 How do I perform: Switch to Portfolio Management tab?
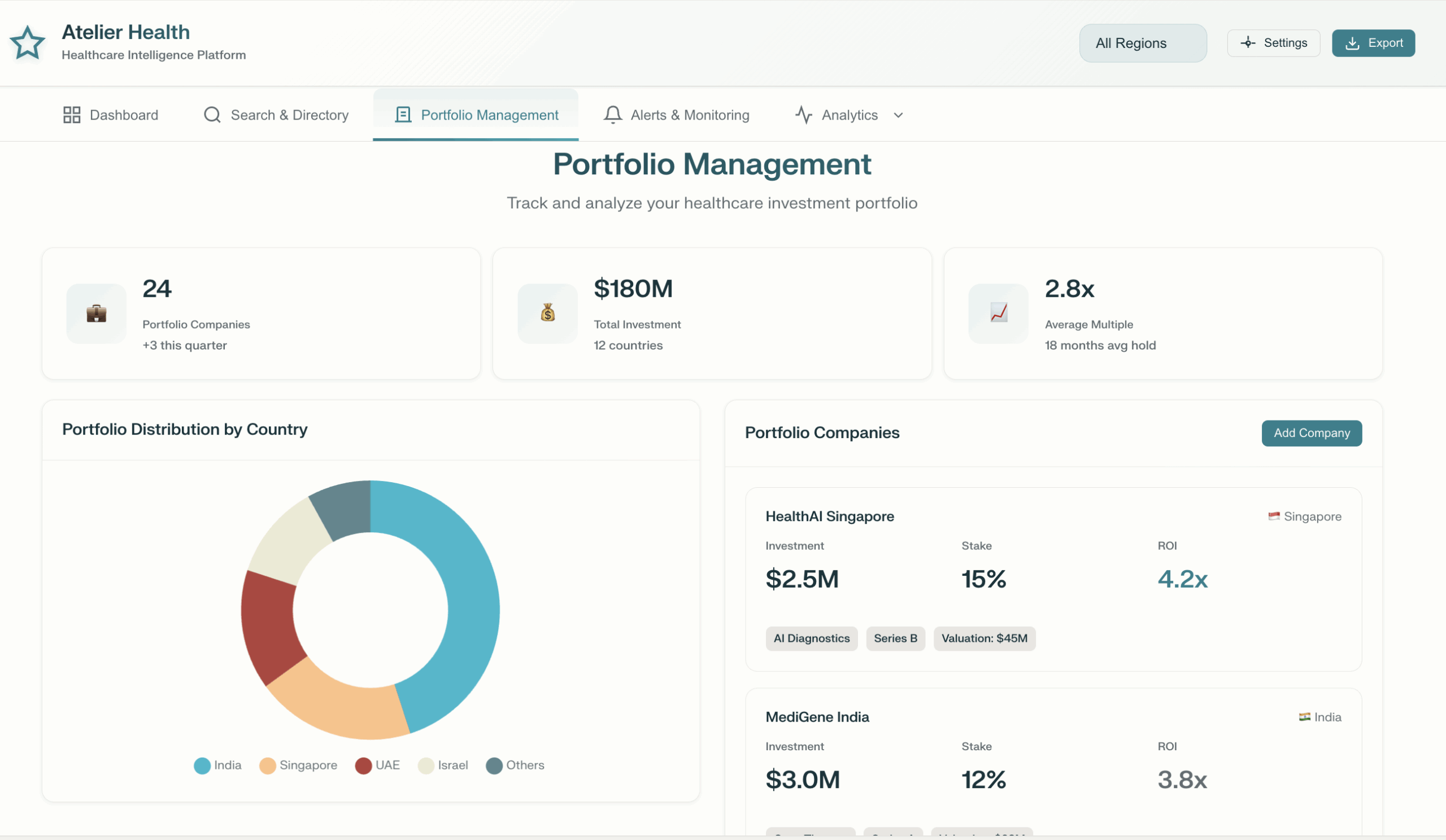pyautogui.click(x=476, y=115)
